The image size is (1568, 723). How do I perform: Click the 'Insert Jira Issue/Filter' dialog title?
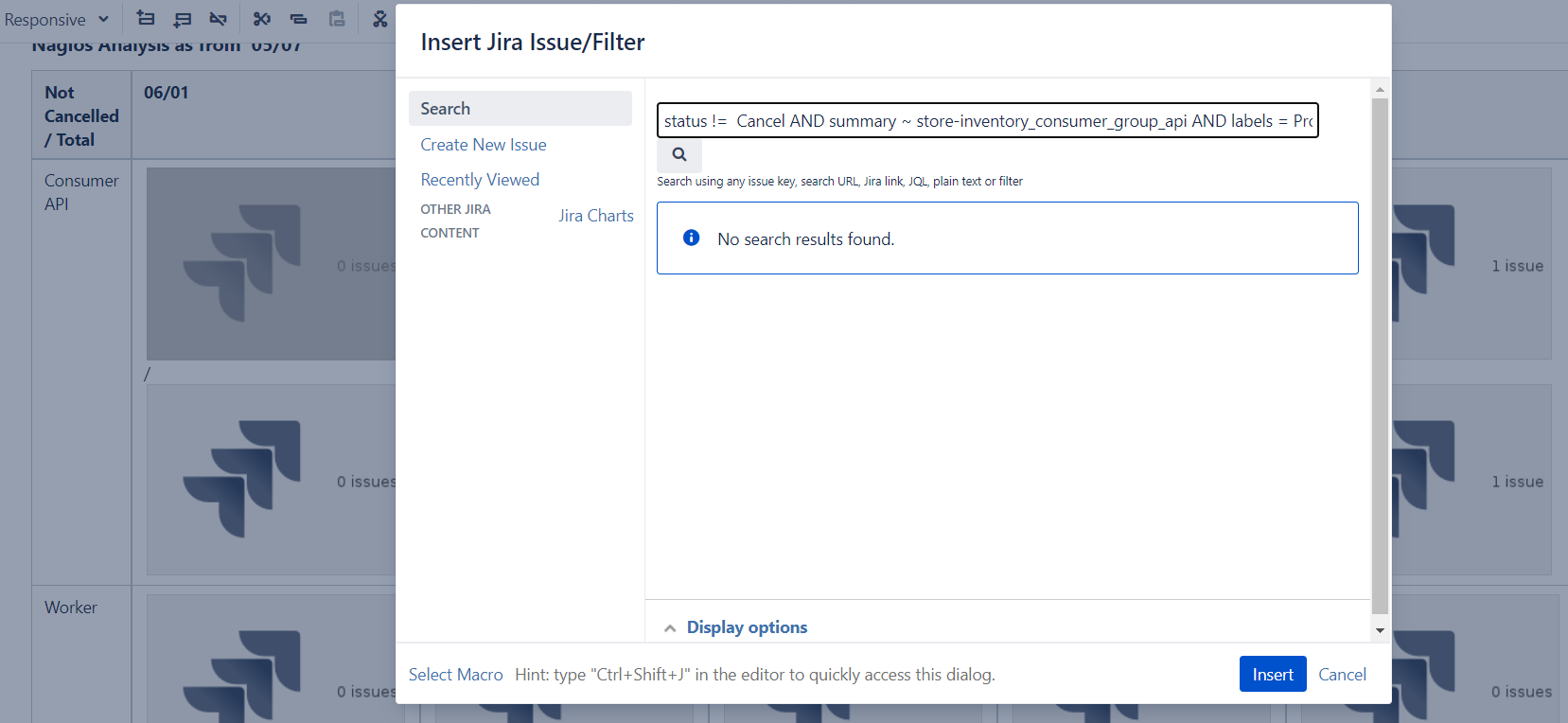(533, 42)
